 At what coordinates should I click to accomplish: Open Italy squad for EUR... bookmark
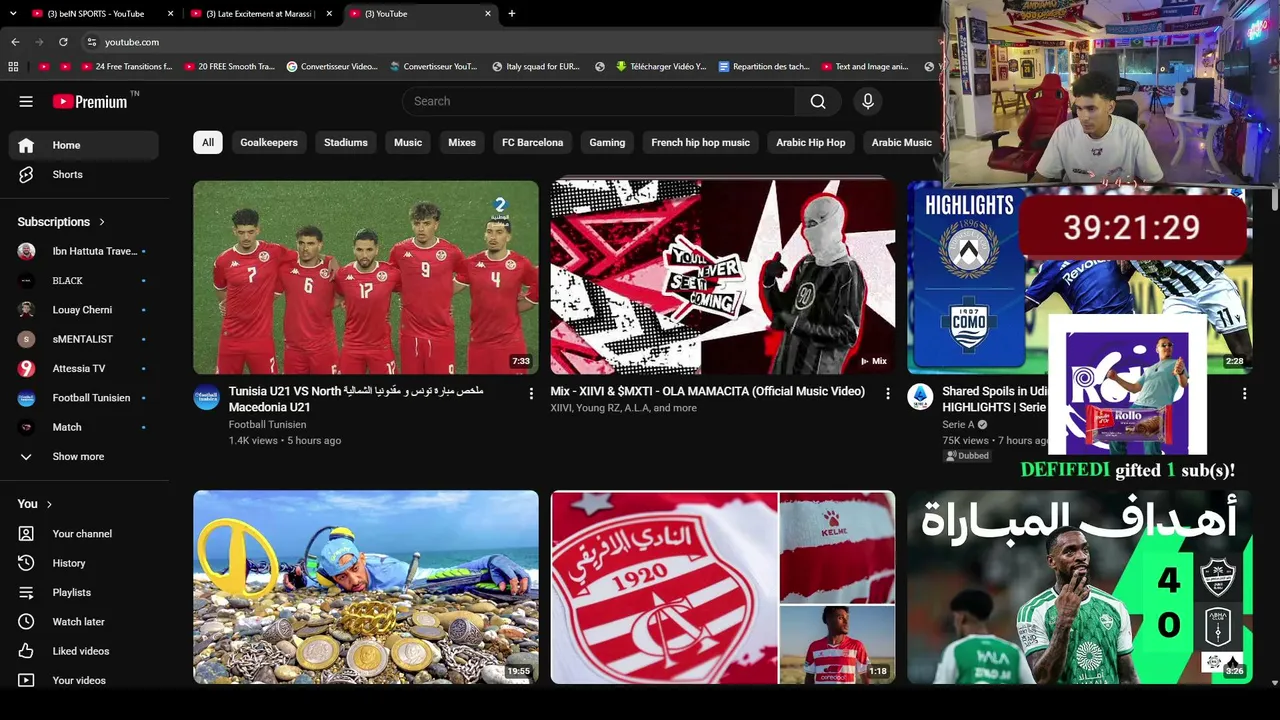(536, 67)
